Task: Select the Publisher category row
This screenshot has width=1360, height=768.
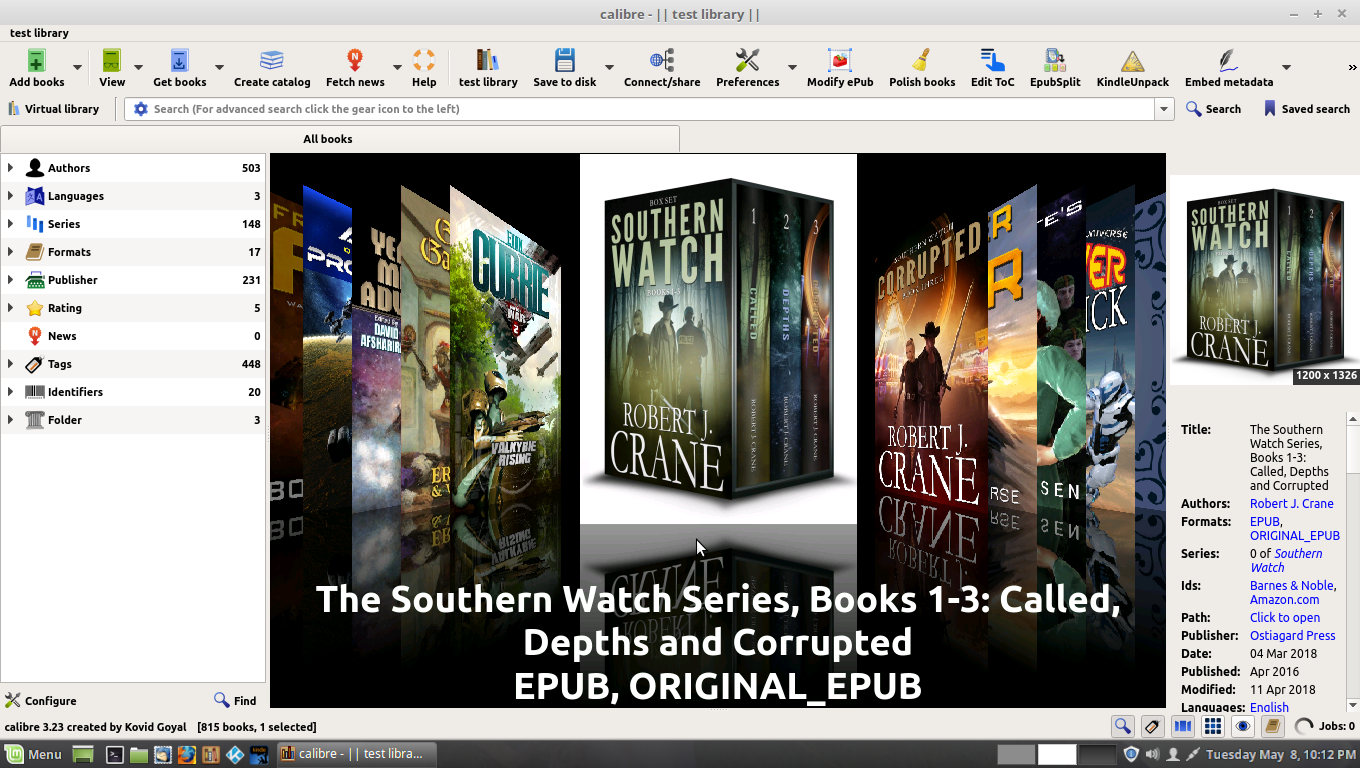Action: (133, 280)
